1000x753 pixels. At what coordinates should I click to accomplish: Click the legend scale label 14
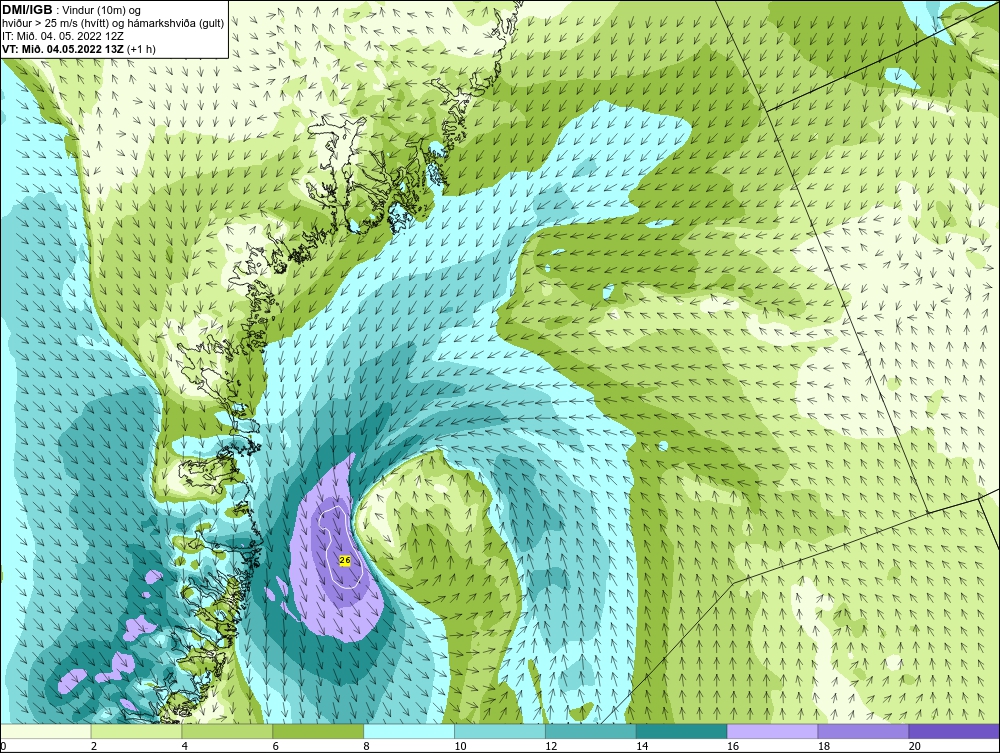coord(642,746)
